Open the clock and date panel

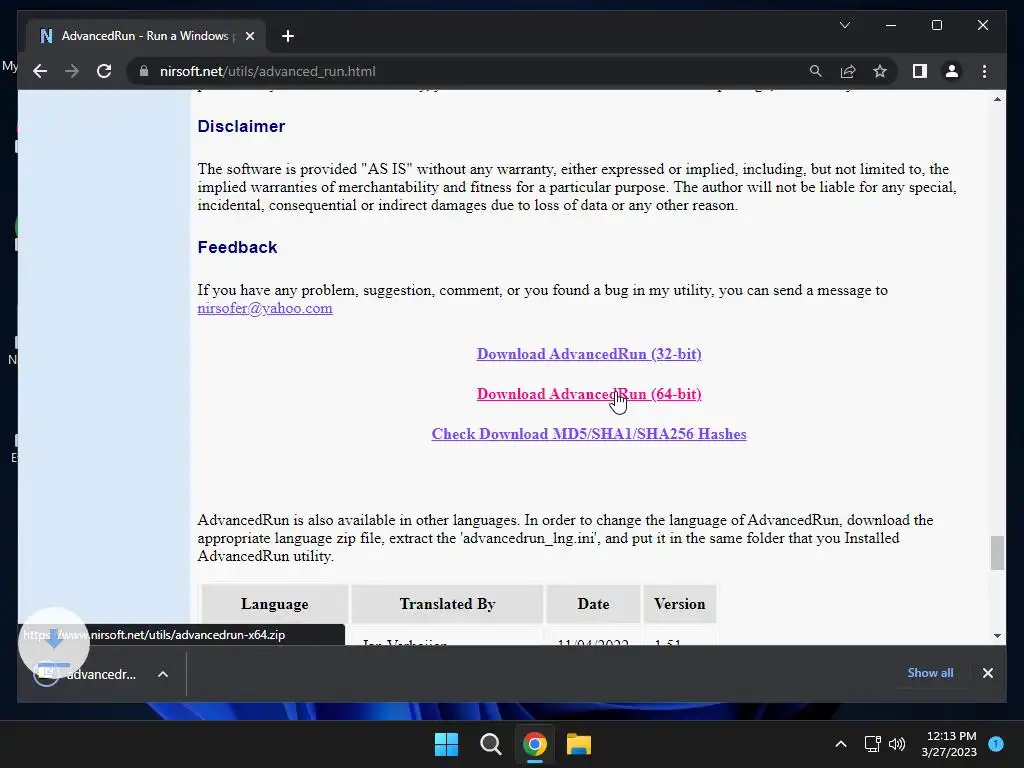click(x=949, y=744)
